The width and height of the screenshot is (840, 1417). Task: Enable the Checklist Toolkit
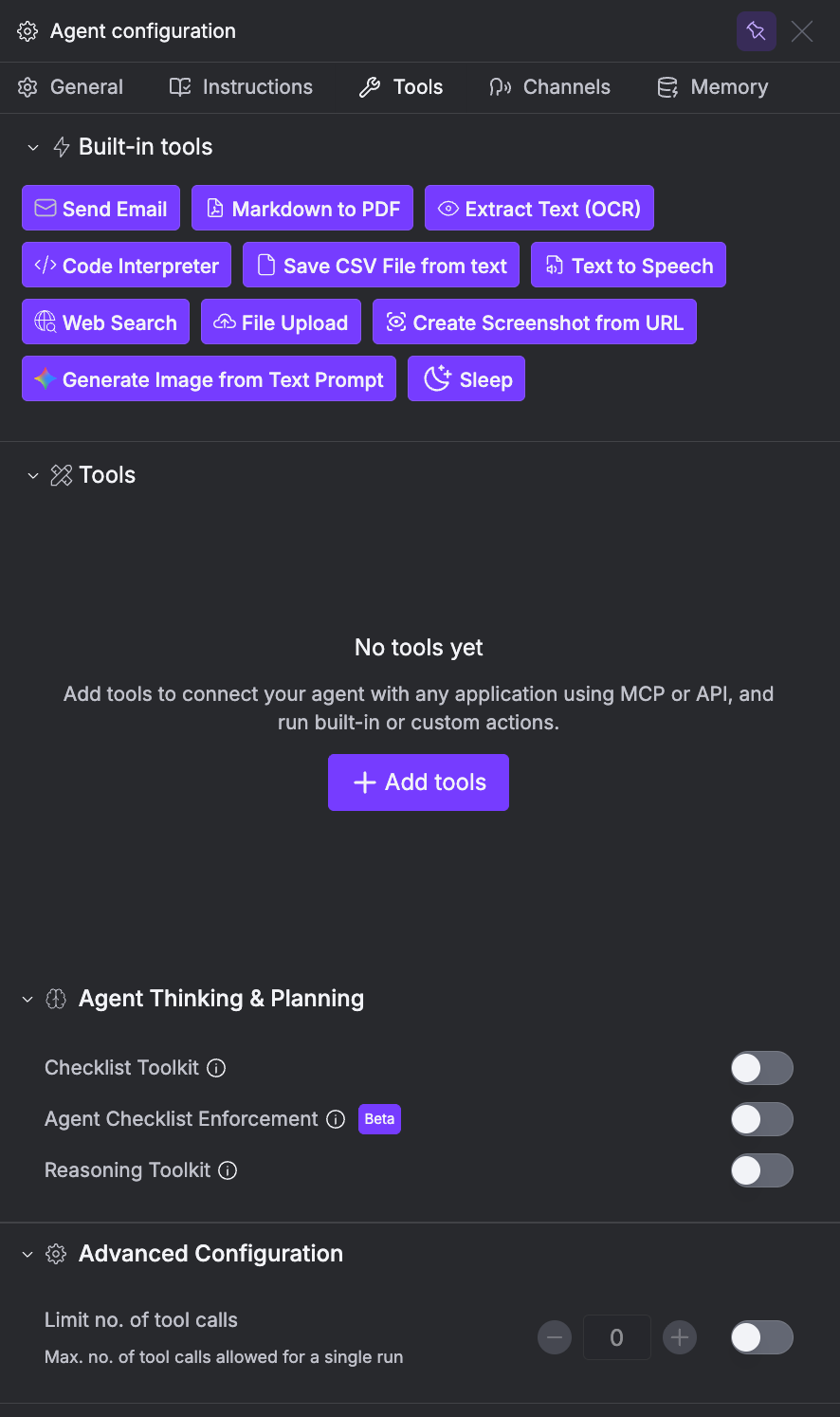(x=761, y=1068)
